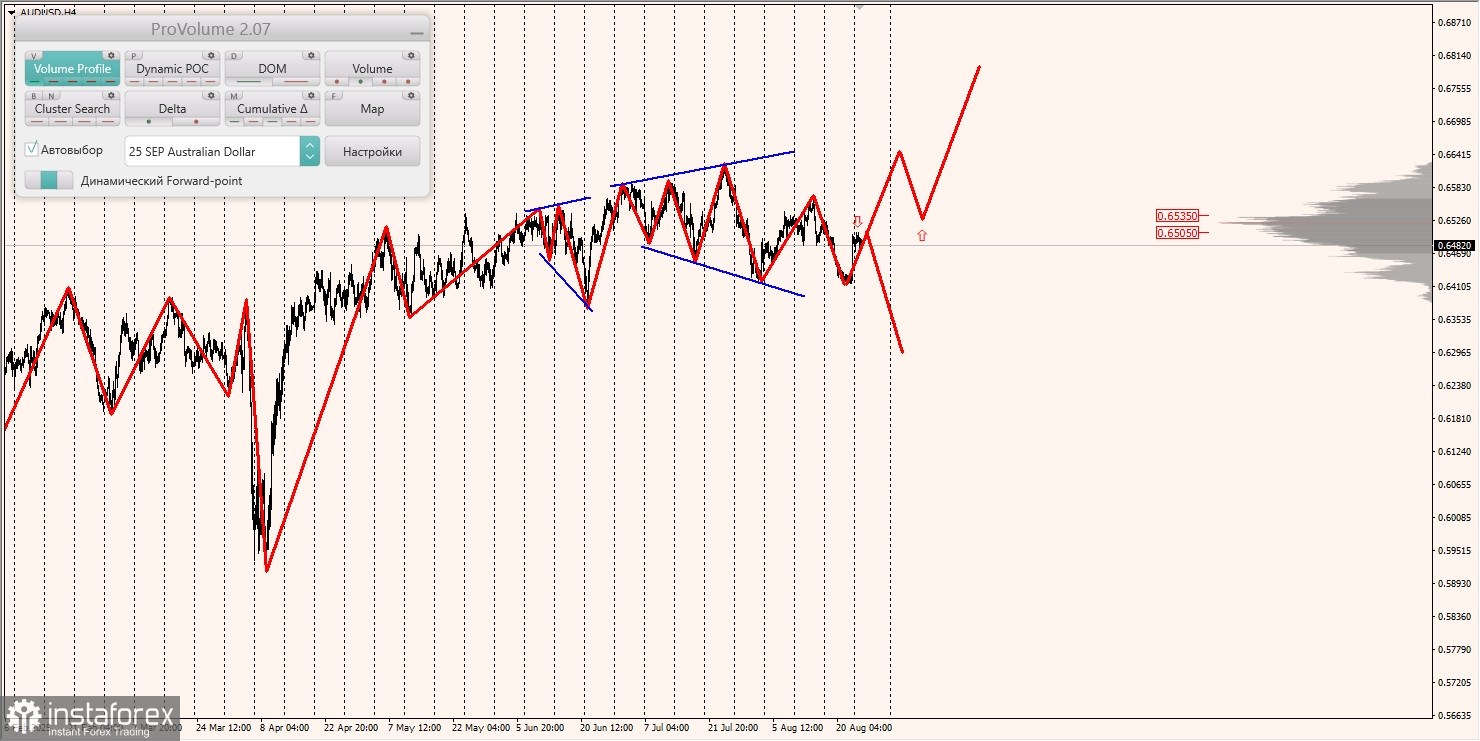Toggle the Cluster Search indicator
This screenshot has width=1480, height=741.
[x=72, y=109]
